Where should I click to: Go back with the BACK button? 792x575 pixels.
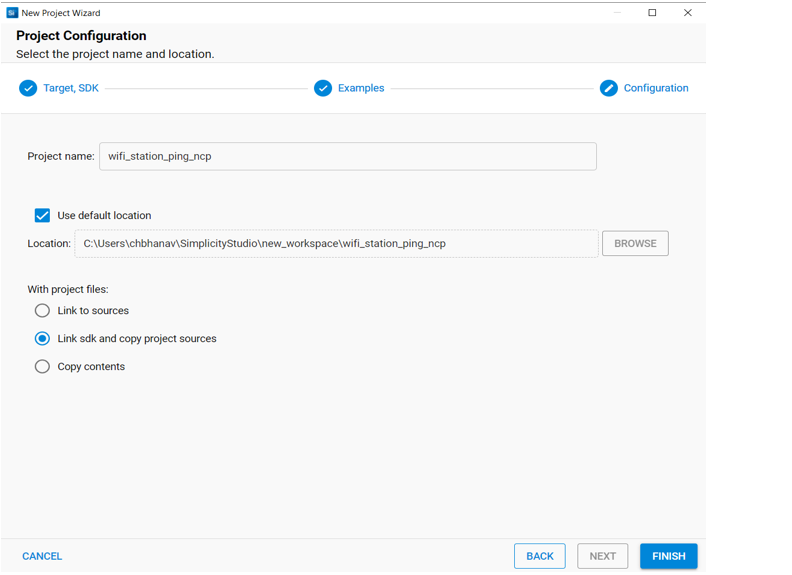pyautogui.click(x=539, y=556)
